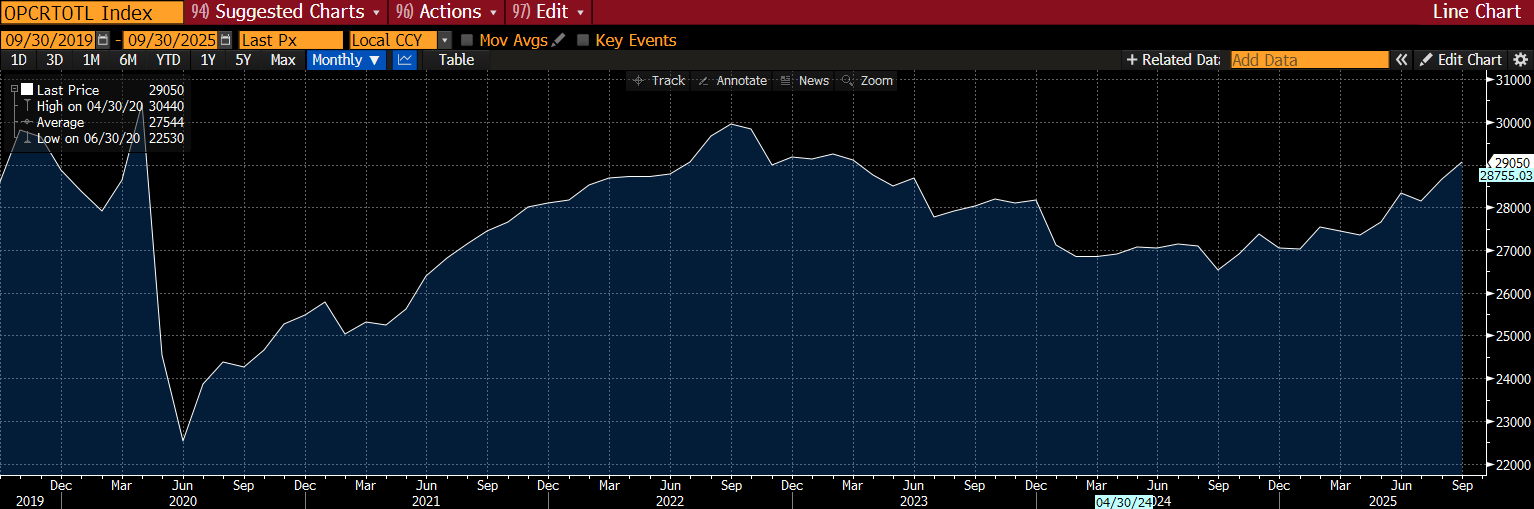Activate the Annotate drawing tool
Screen dimensions: 1534x509
732,81
